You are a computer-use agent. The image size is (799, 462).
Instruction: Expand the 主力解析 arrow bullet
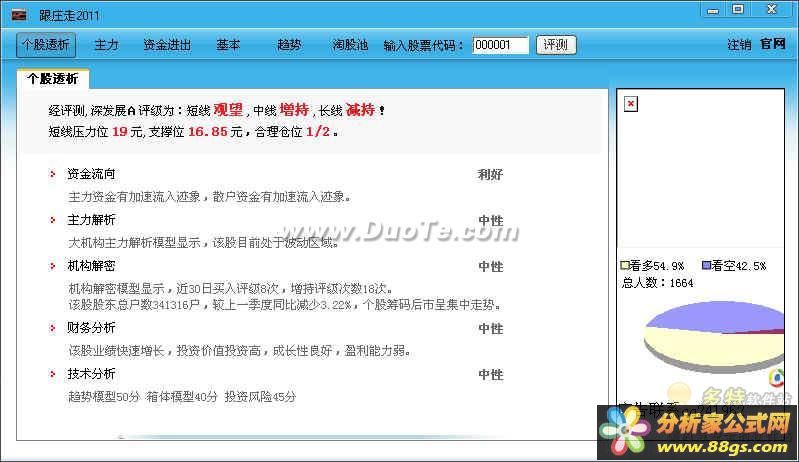coord(52,220)
